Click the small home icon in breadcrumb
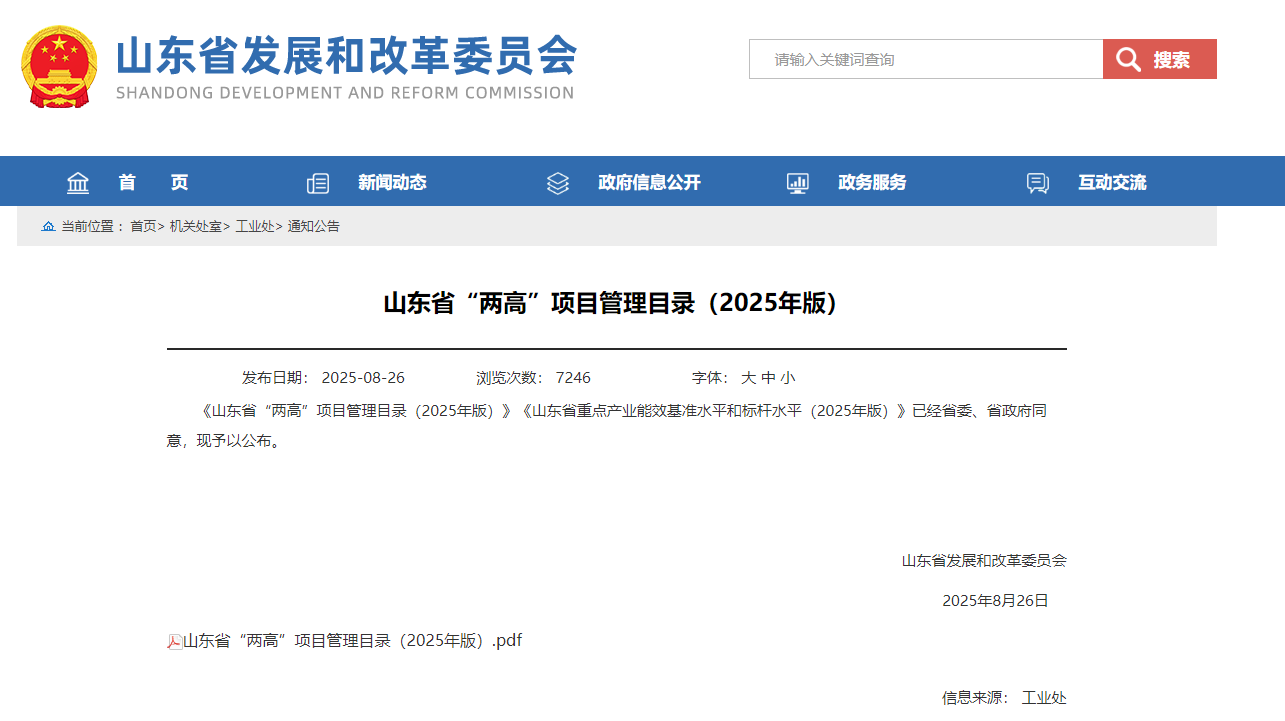This screenshot has width=1285, height=721. (x=48, y=227)
